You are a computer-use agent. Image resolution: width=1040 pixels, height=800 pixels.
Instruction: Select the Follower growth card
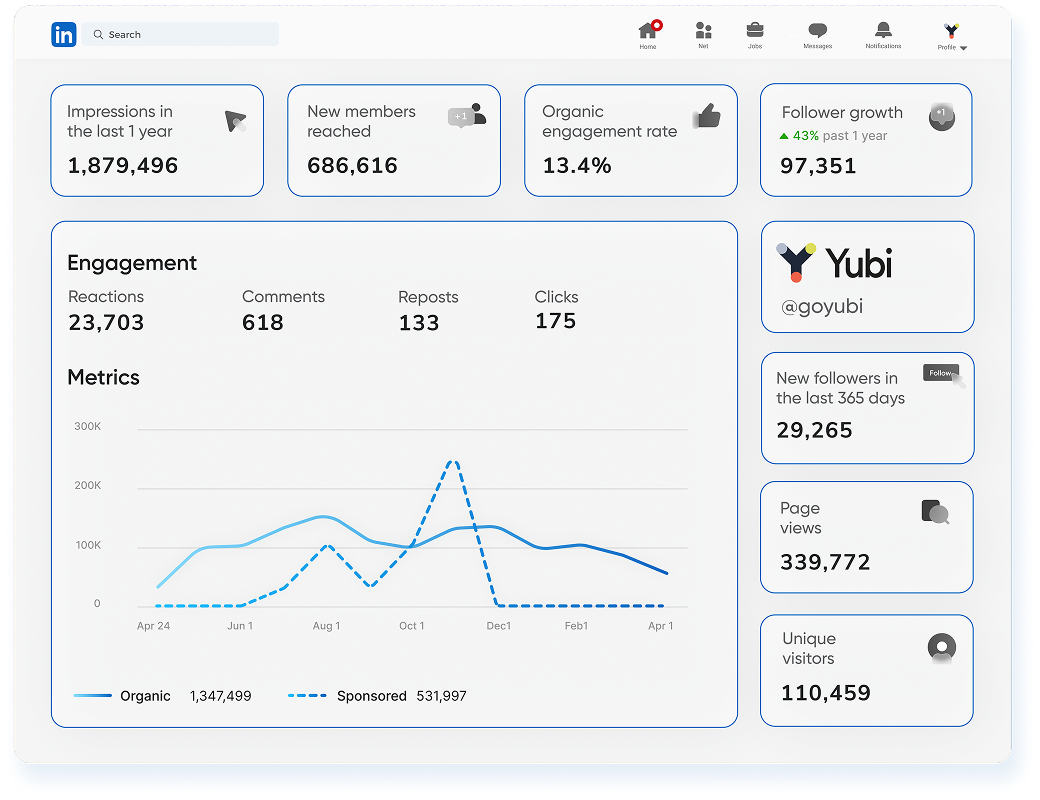click(x=866, y=140)
